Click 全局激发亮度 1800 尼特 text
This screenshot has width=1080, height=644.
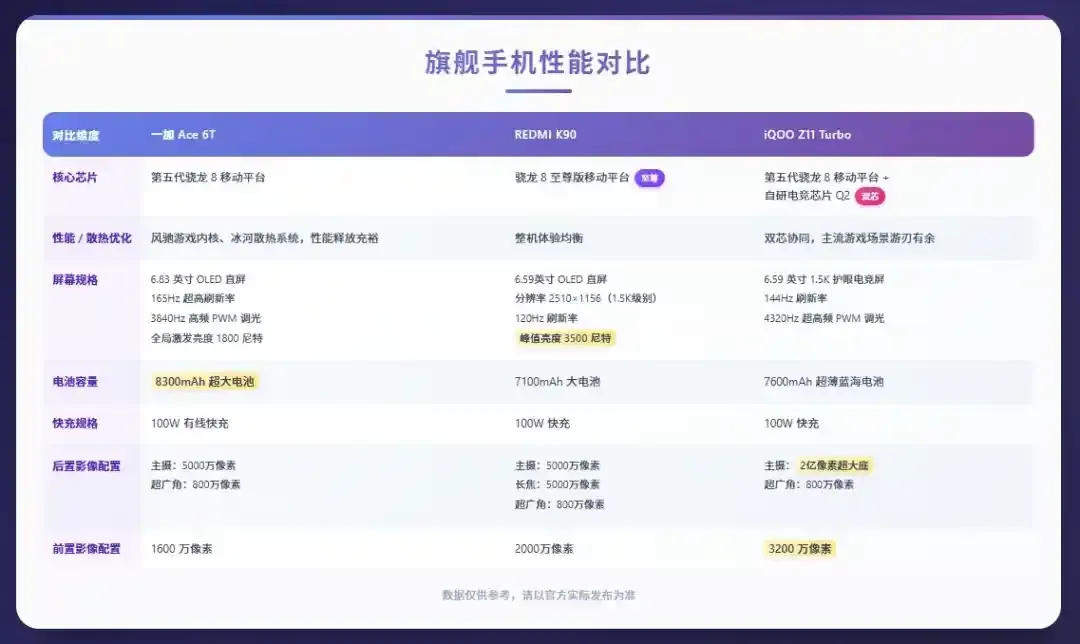(x=207, y=338)
